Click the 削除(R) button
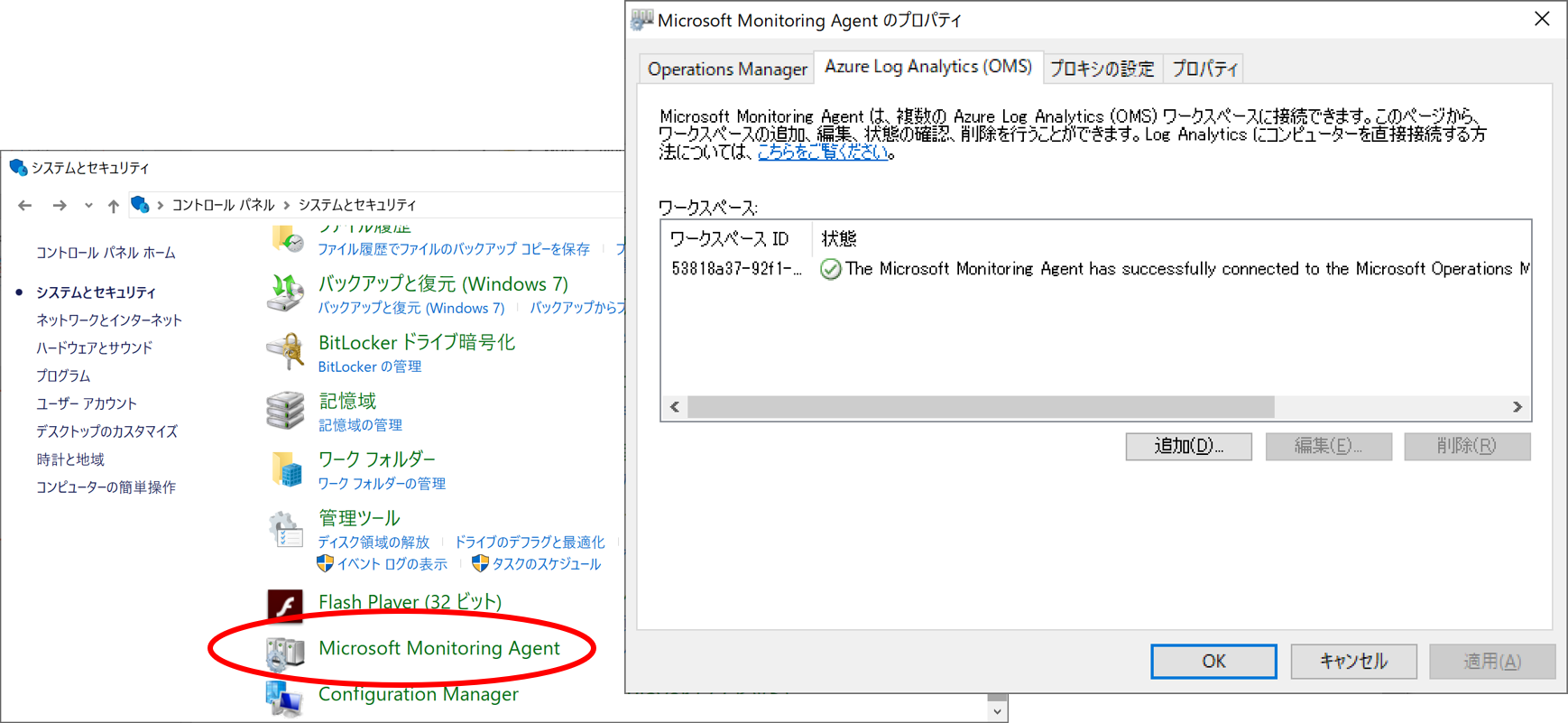The height and width of the screenshot is (723, 1568). tap(1467, 446)
